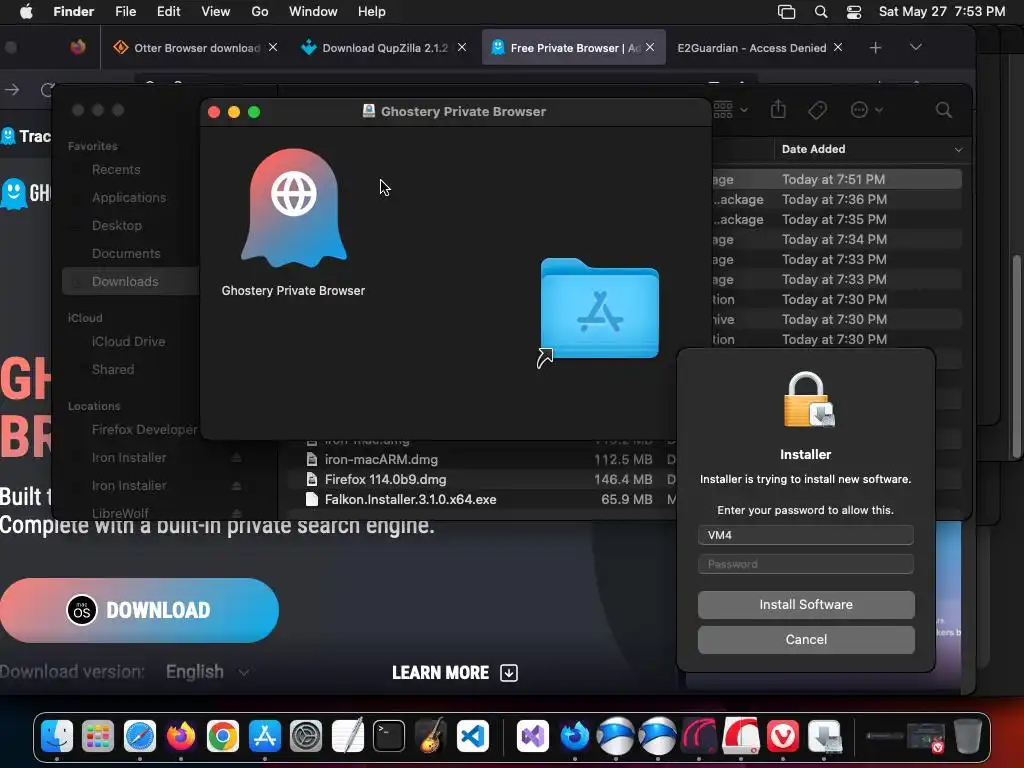1024x768 pixels.
Task: Close the Otter Browser download tab
Action: [x=273, y=48]
